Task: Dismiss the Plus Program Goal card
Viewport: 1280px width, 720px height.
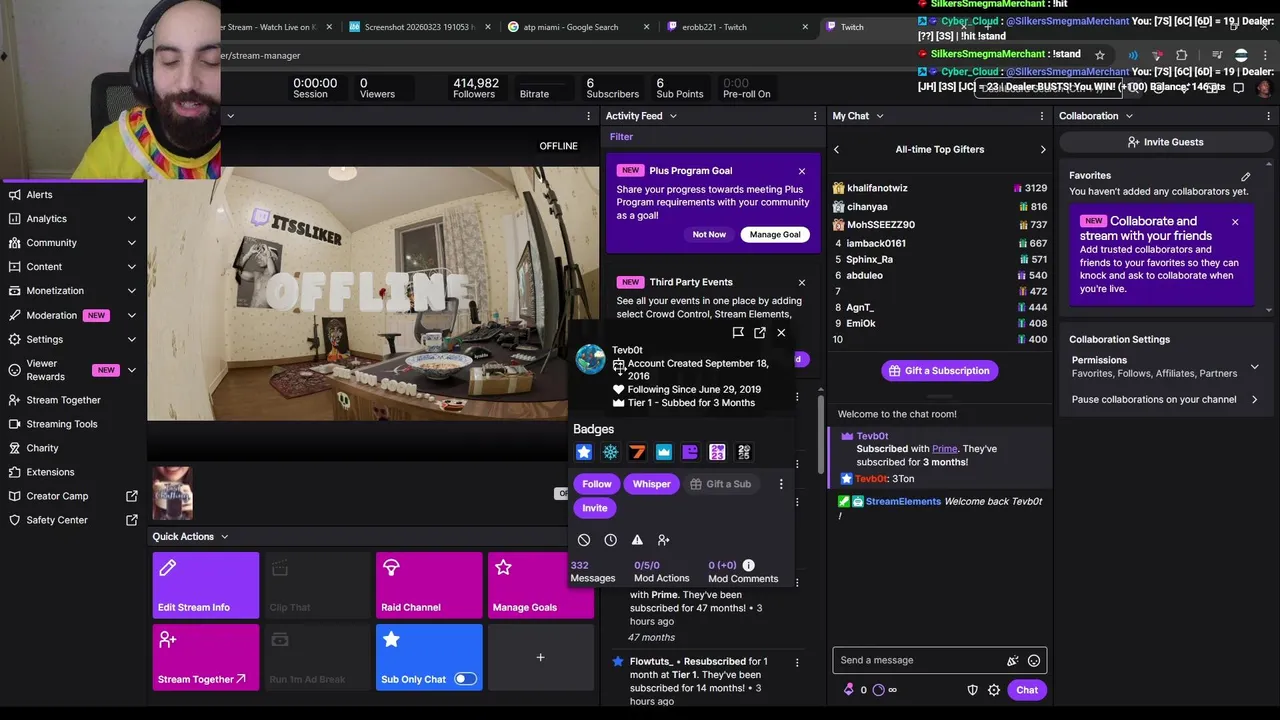Action: [801, 171]
